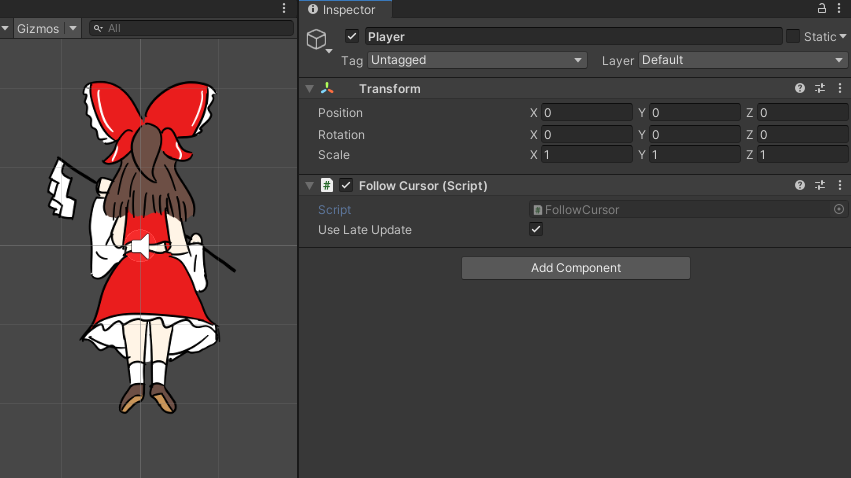The width and height of the screenshot is (851, 478).
Task: Click the Rotation Y field
Action: [695, 134]
